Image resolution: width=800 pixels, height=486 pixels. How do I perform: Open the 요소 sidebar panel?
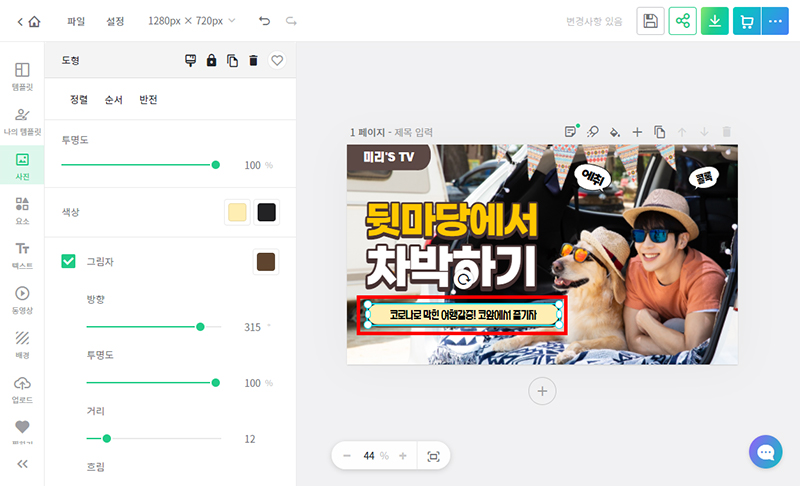pos(22,211)
